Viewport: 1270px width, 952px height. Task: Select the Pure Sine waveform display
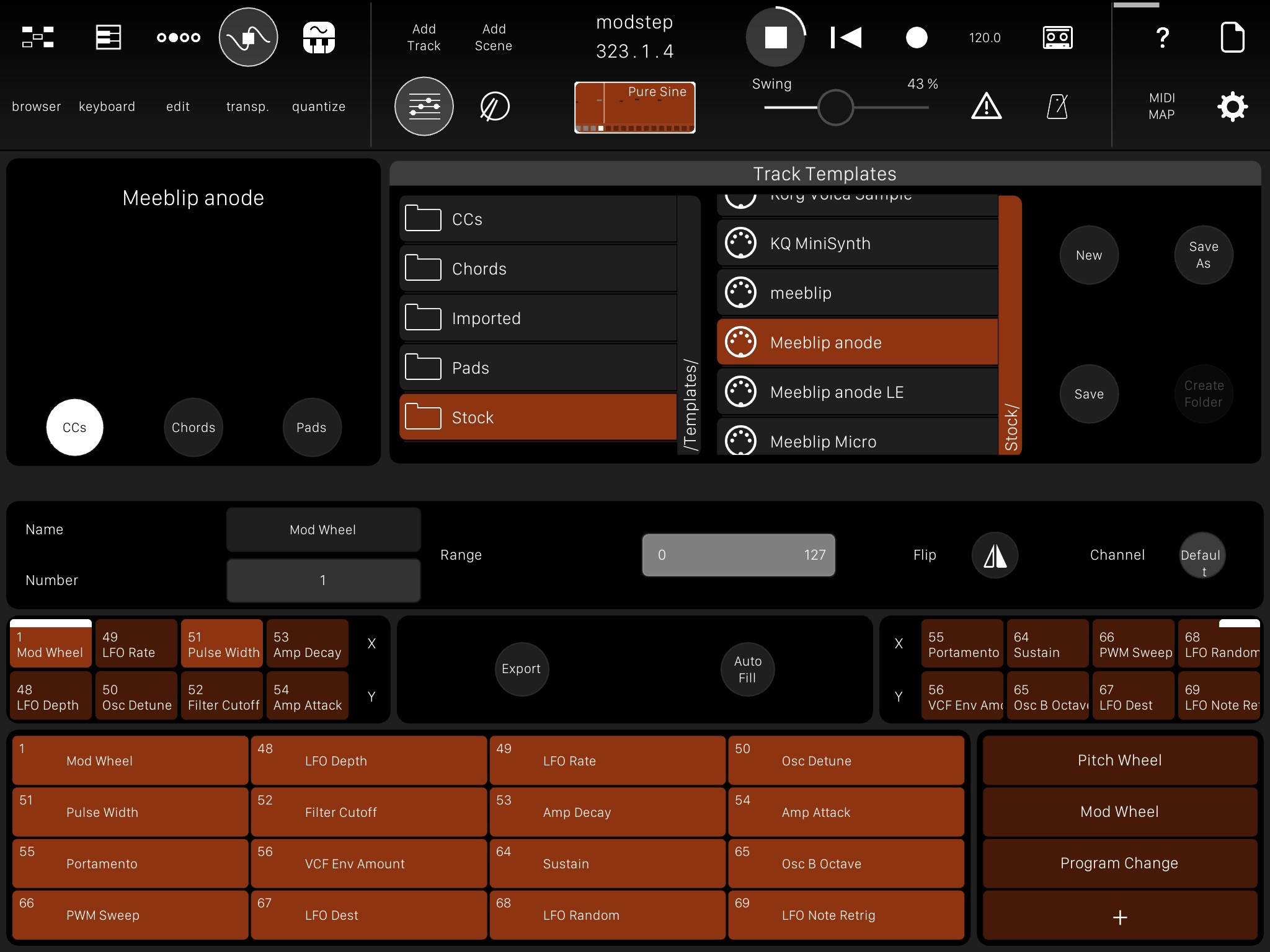(x=634, y=105)
